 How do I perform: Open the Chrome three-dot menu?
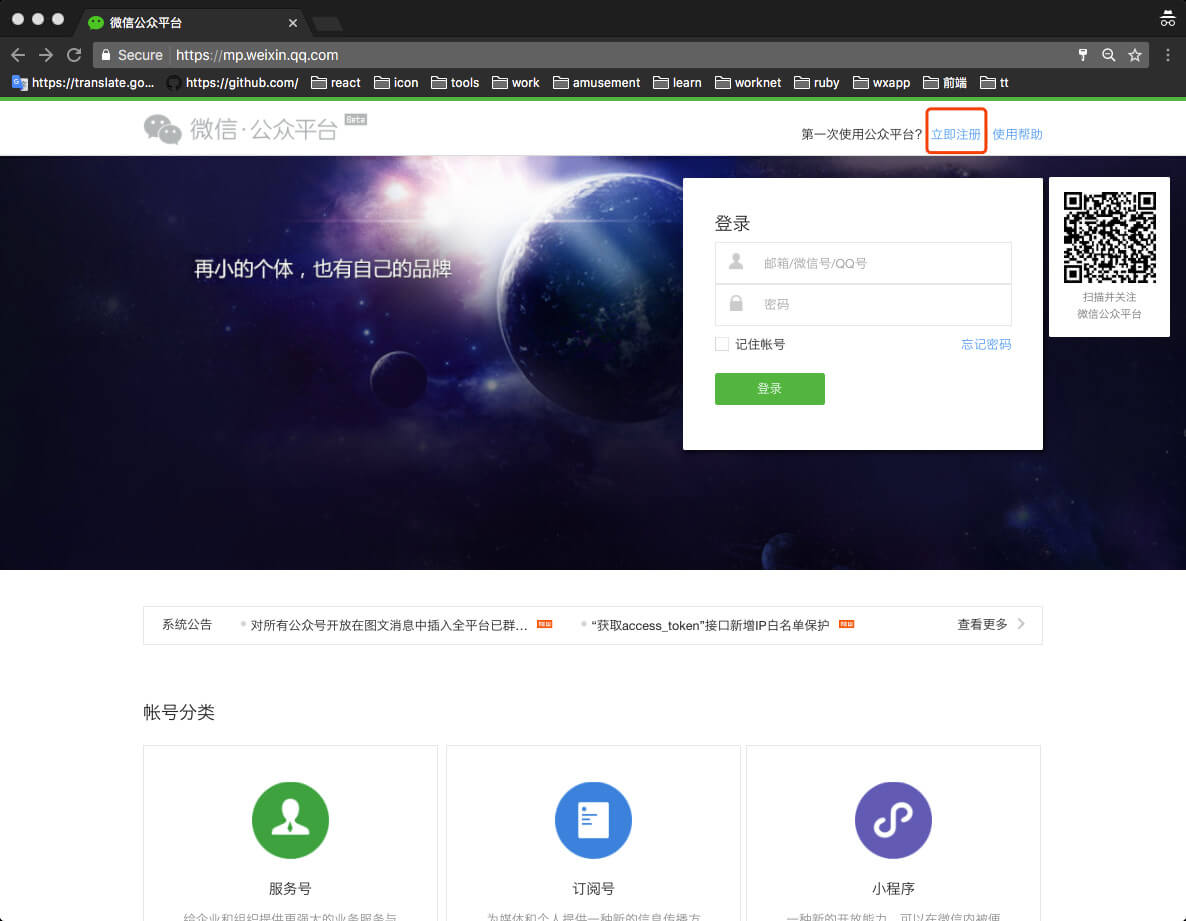point(1167,55)
